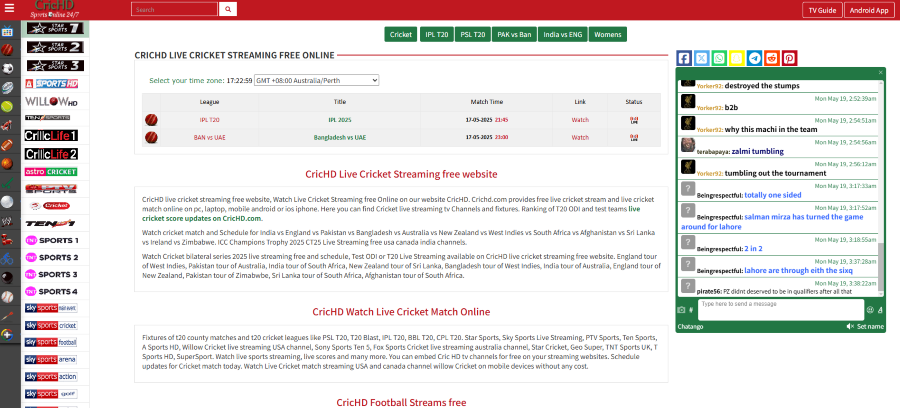Viewport: 900px width, 408px height.
Task: Open the CricLife 2 channel
Action: point(51,154)
